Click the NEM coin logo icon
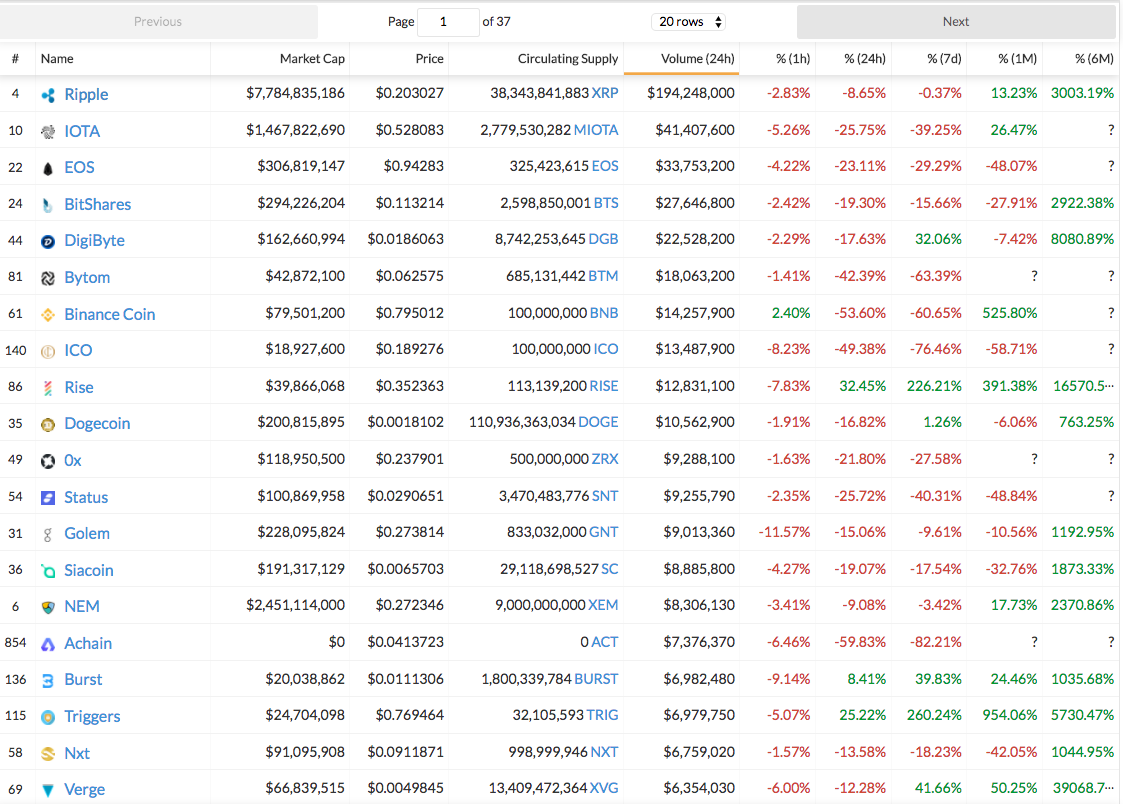This screenshot has height=804, width=1123. (x=48, y=607)
